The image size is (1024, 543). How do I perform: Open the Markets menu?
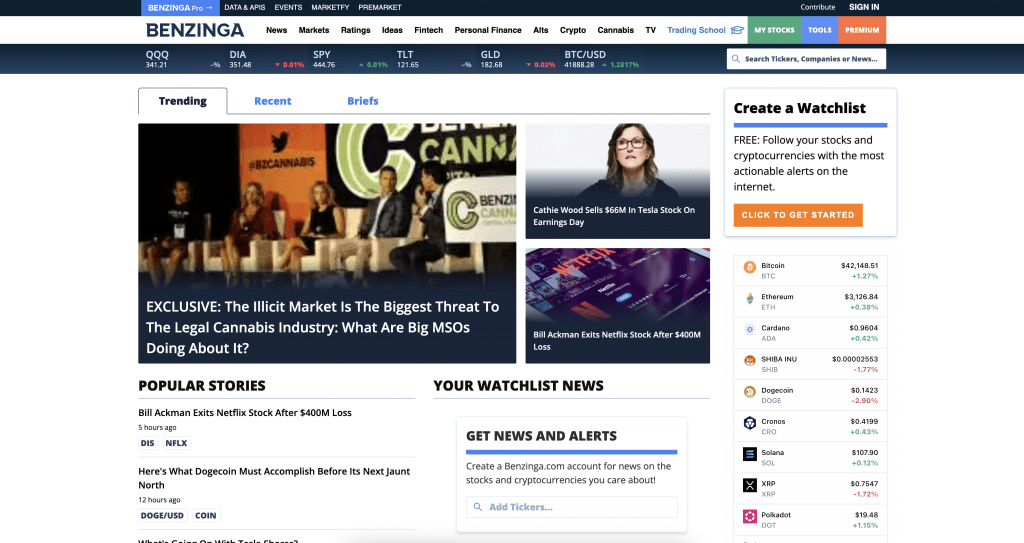(313, 30)
